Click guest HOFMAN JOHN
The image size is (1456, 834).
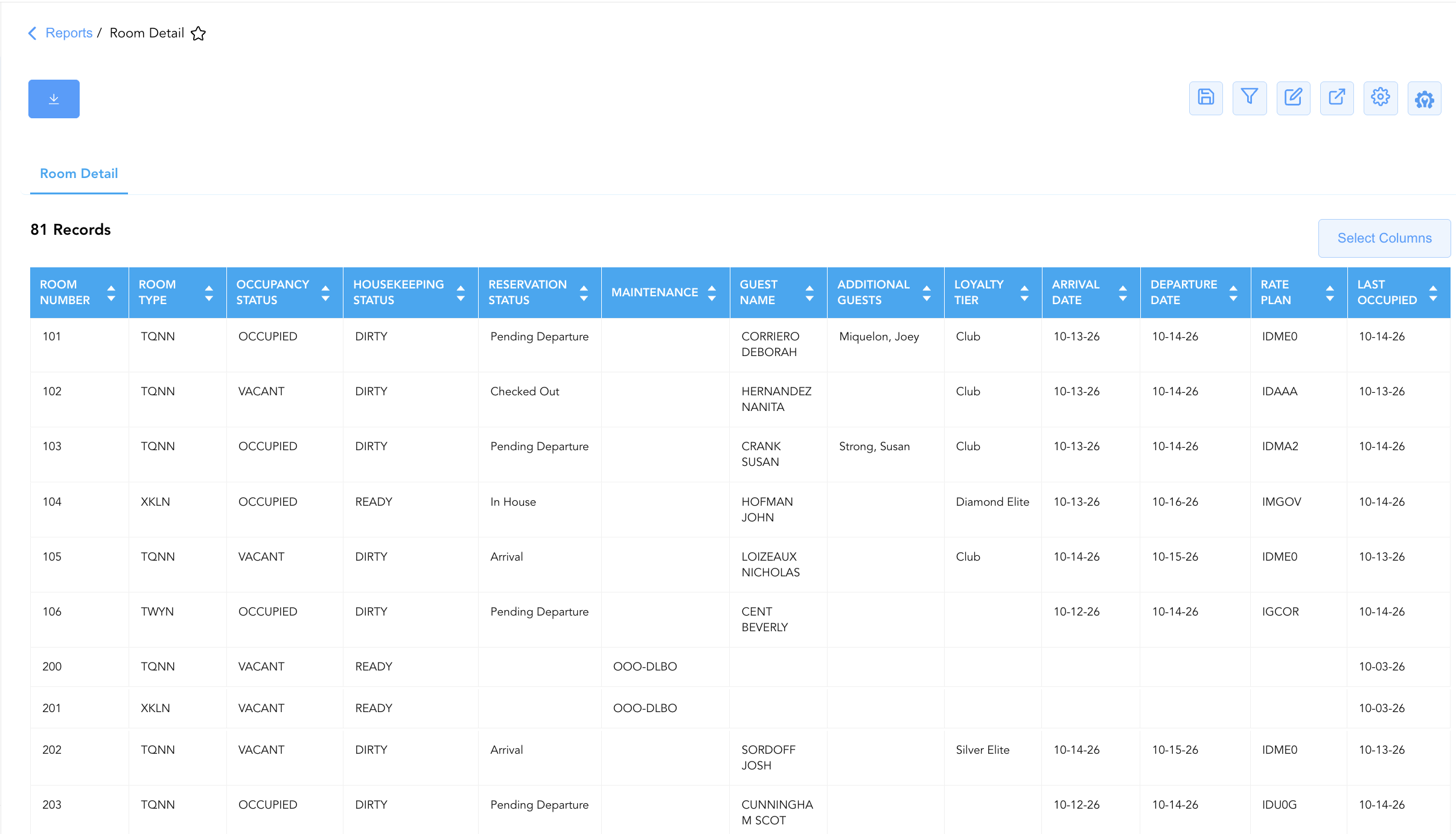click(767, 510)
